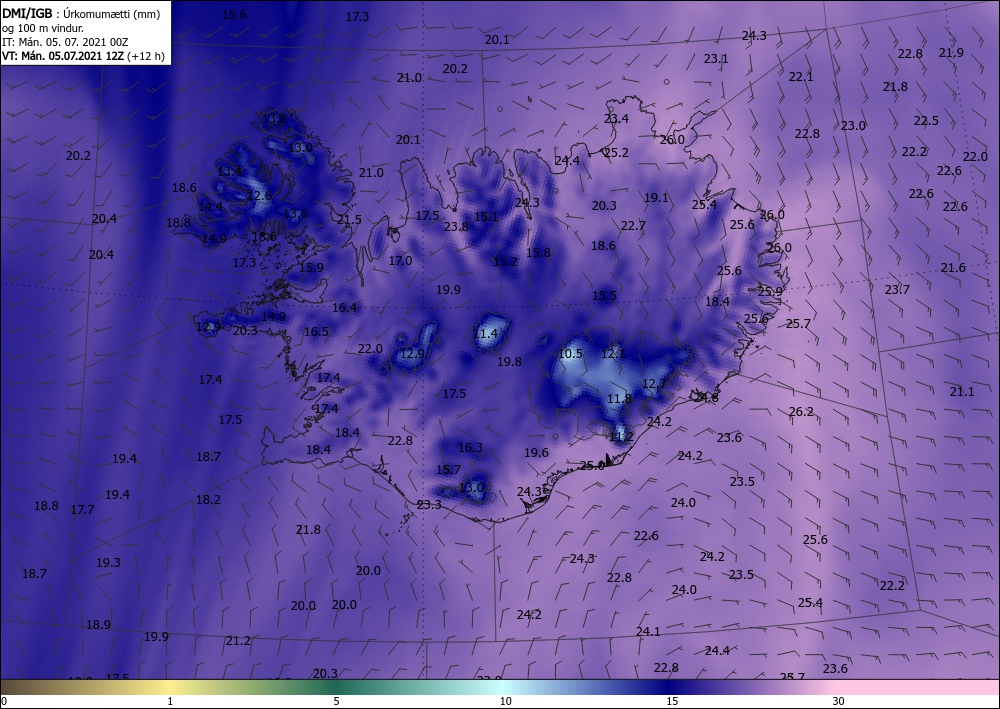The image size is (1000, 709).
Task: Click the 15.8 value on the map
Action: [538, 252]
